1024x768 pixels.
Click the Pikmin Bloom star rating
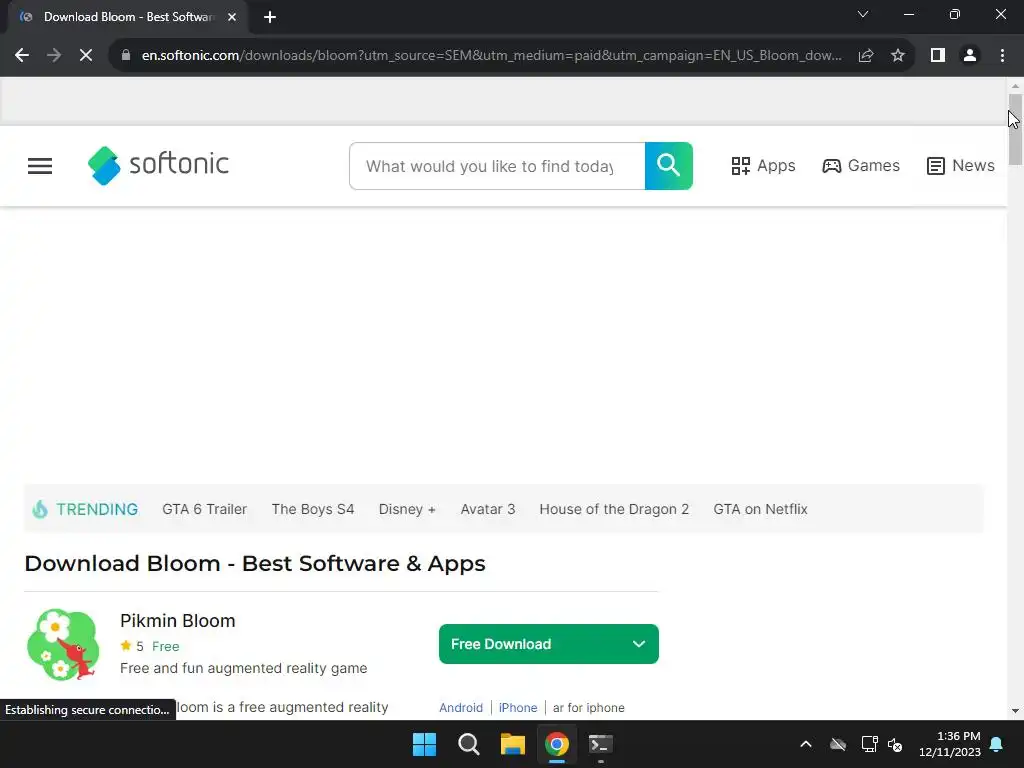[132, 647]
